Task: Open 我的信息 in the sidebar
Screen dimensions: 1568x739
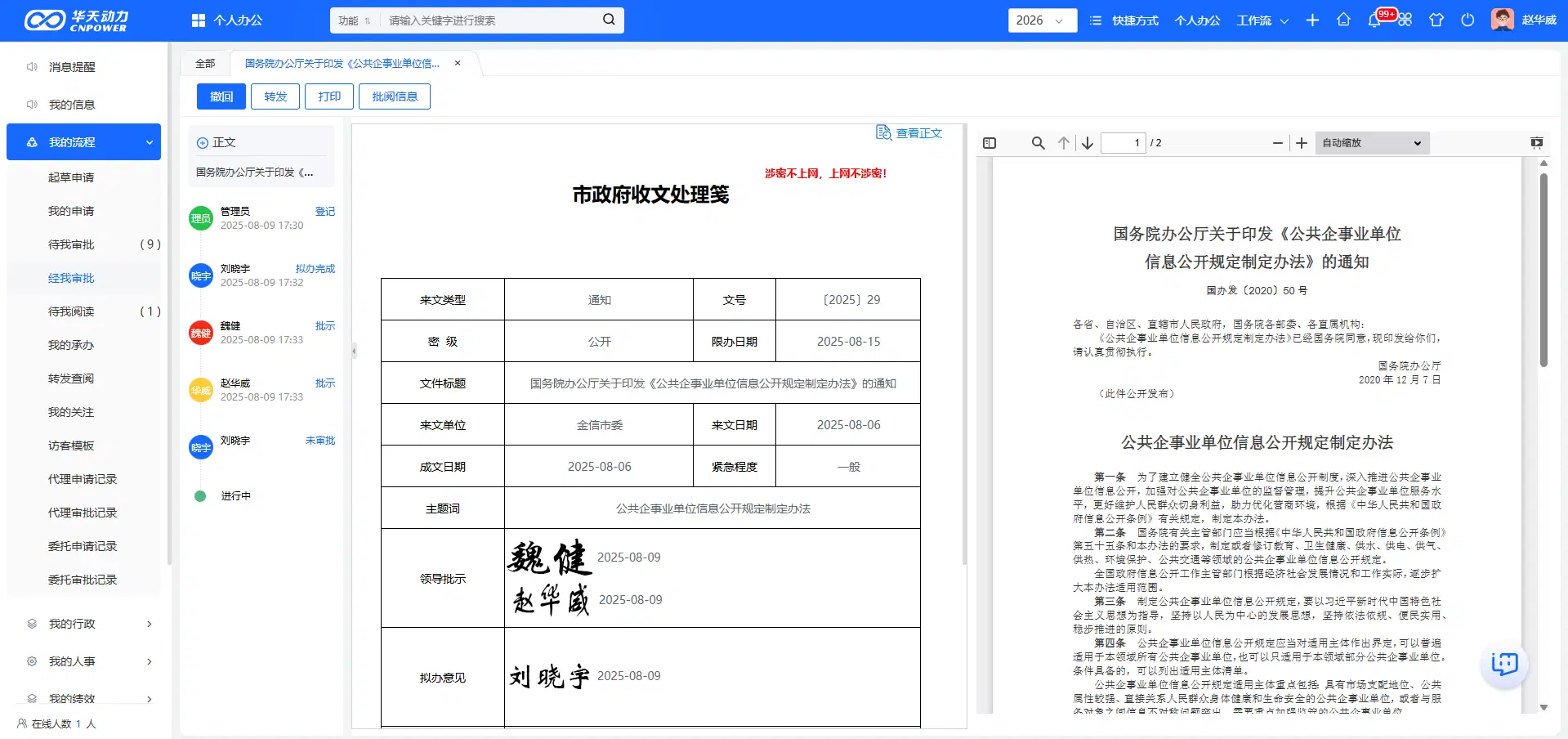Action: (72, 105)
